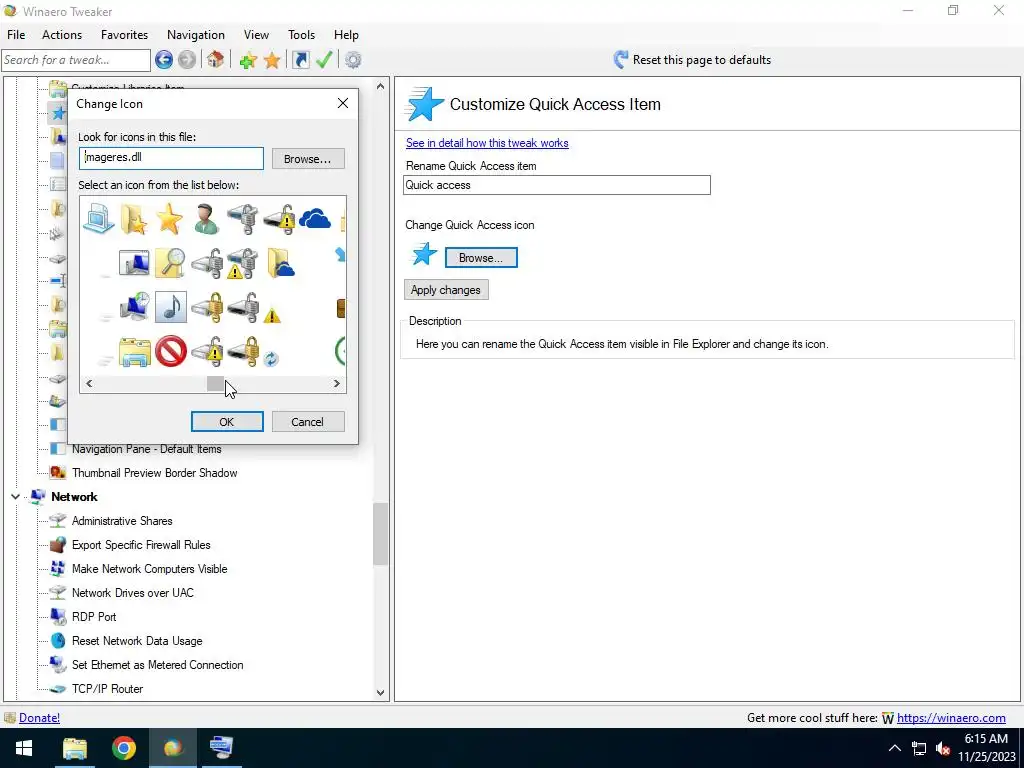Select Reset Network Data Usage item
This screenshot has height=768, width=1024.
[x=136, y=641]
